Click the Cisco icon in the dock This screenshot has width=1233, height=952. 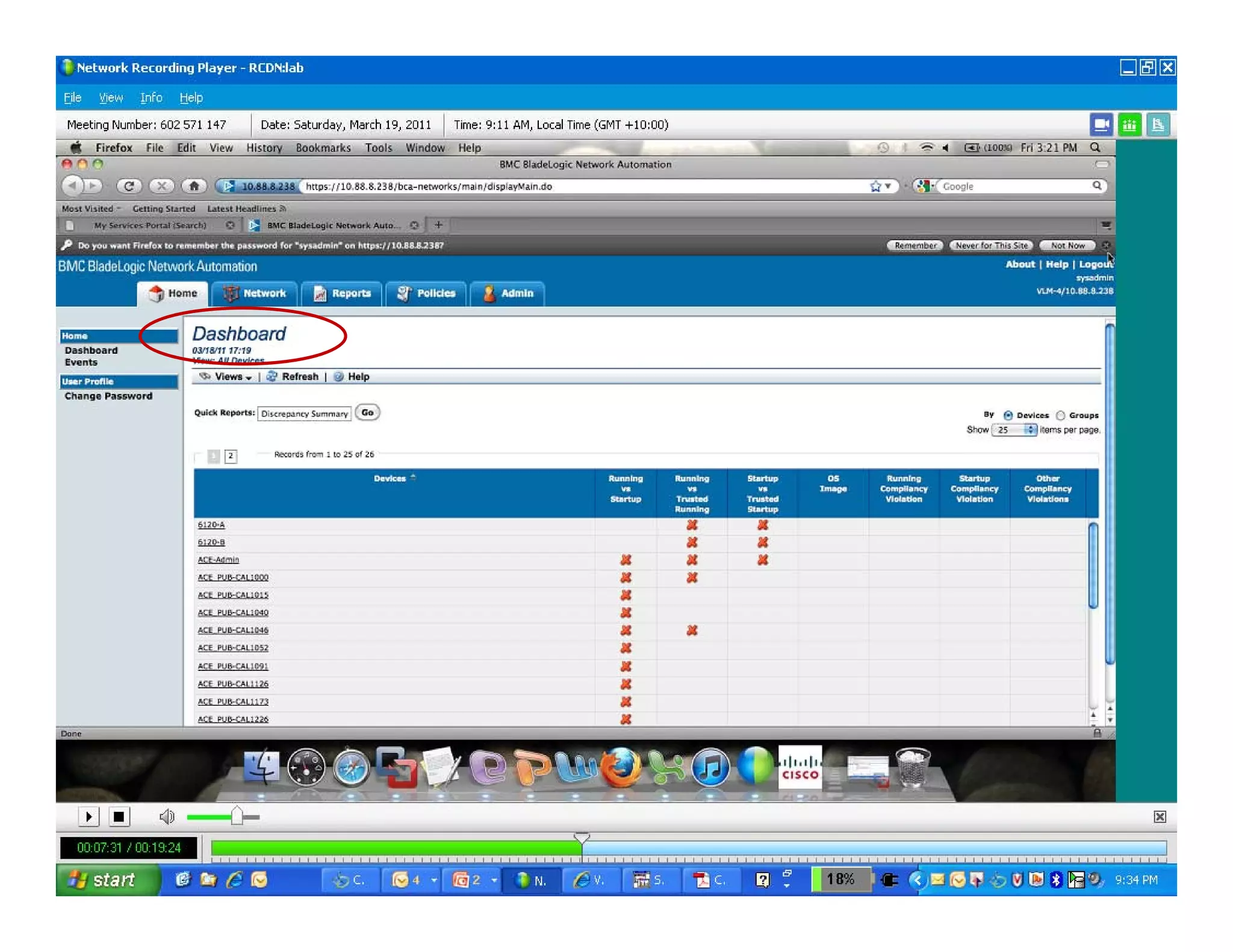(800, 767)
